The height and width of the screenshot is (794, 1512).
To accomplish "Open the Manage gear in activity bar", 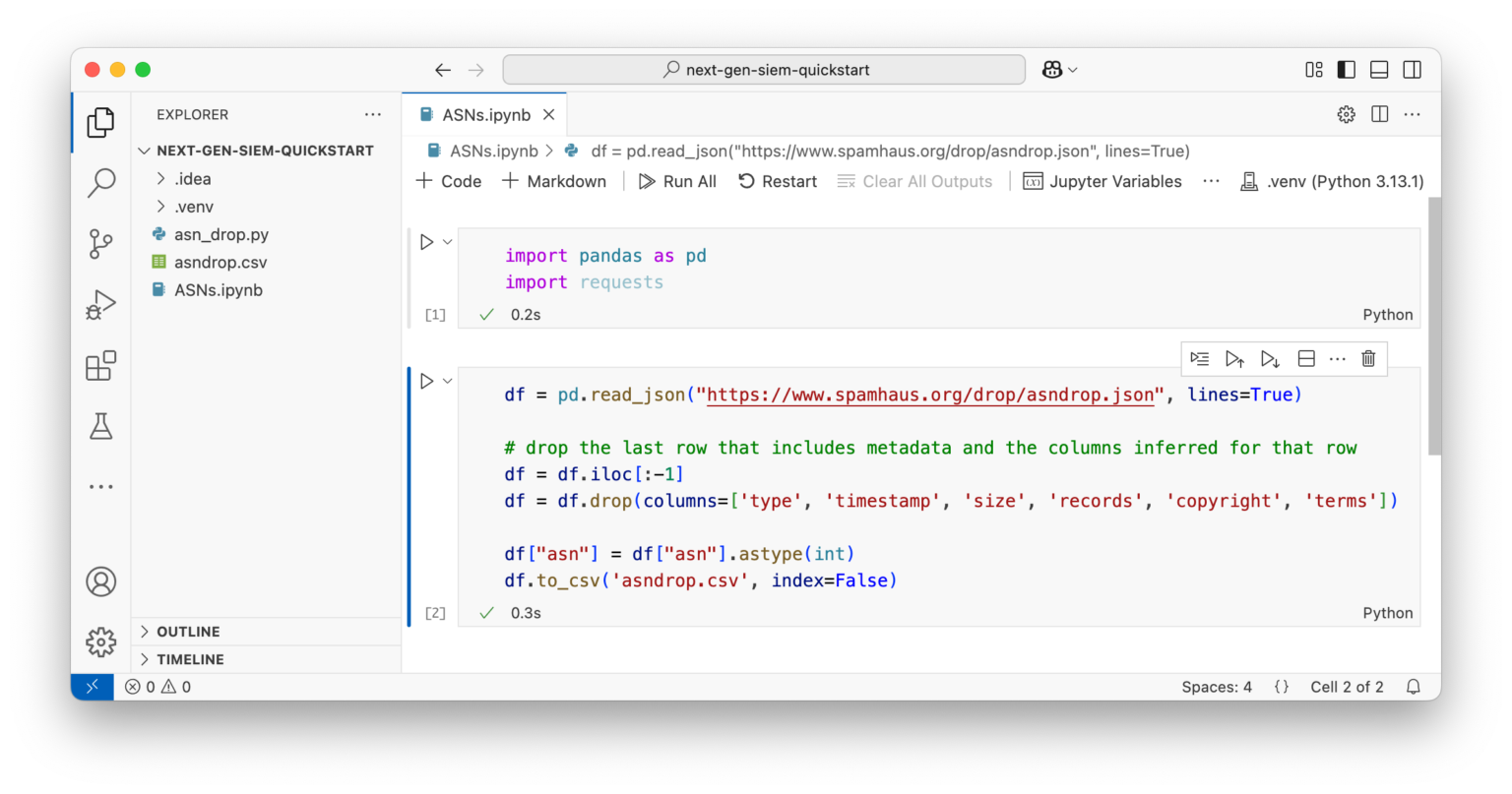I will tap(100, 642).
